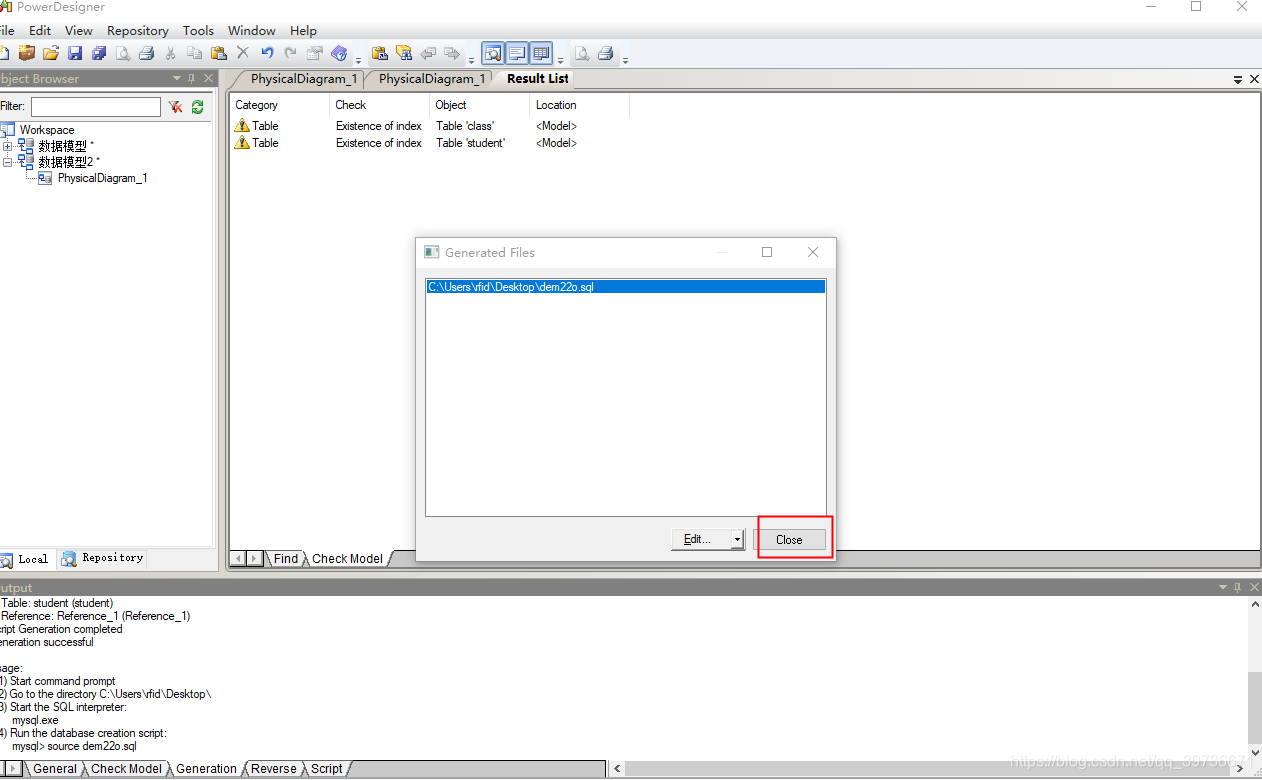Click the Print icon next to the Cut scissors
The height and width of the screenshot is (780, 1262).
147,53
